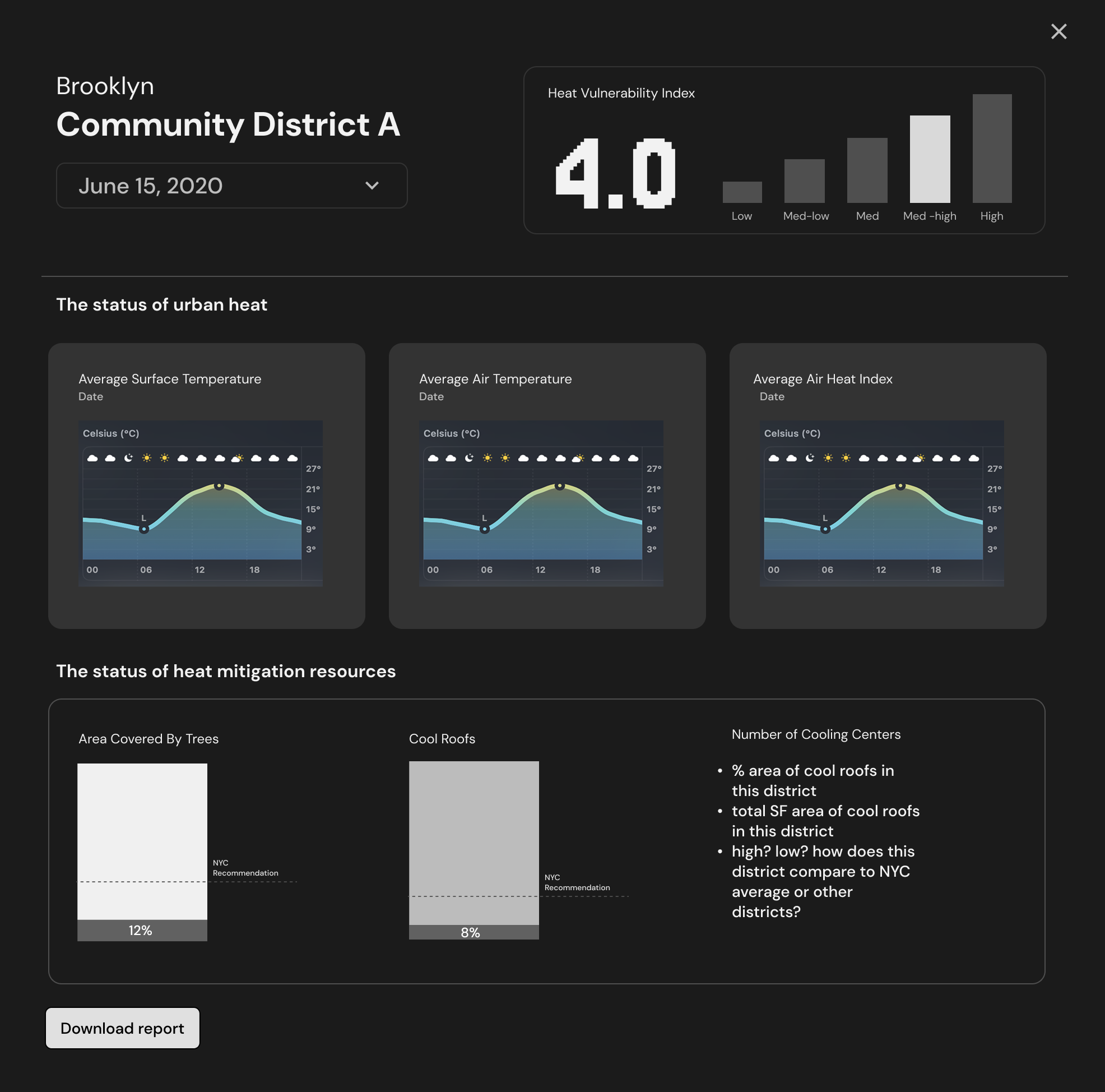
Task: Click the 'high? low?' comparison bullet
Action: pos(823,881)
